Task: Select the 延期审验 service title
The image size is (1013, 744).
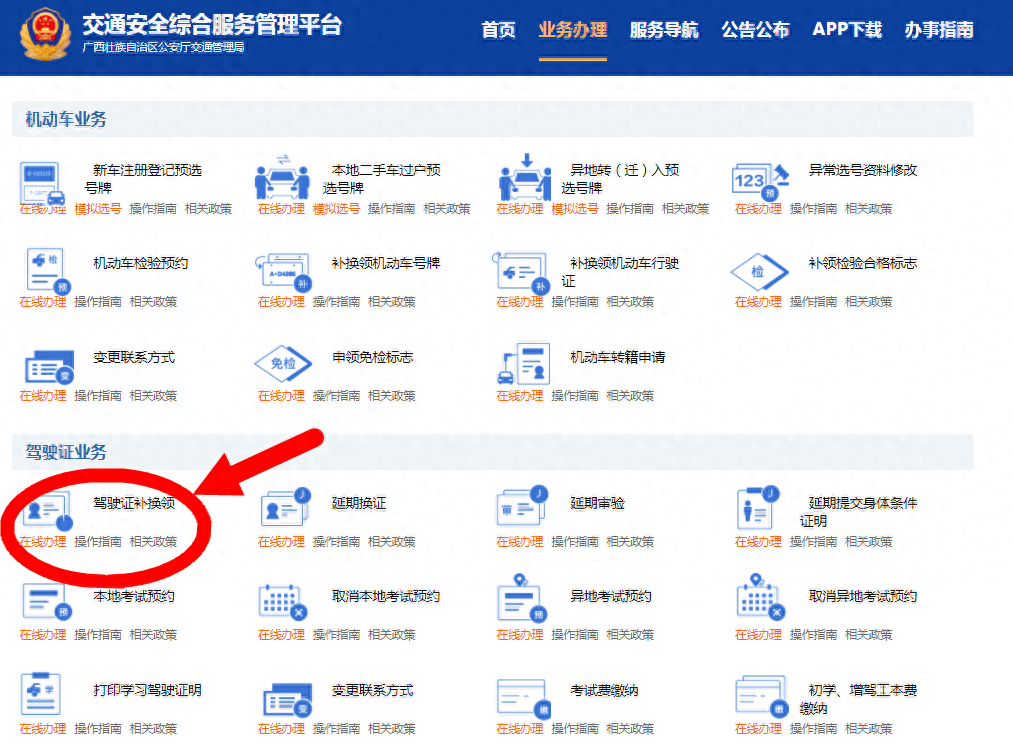Action: coord(597,503)
